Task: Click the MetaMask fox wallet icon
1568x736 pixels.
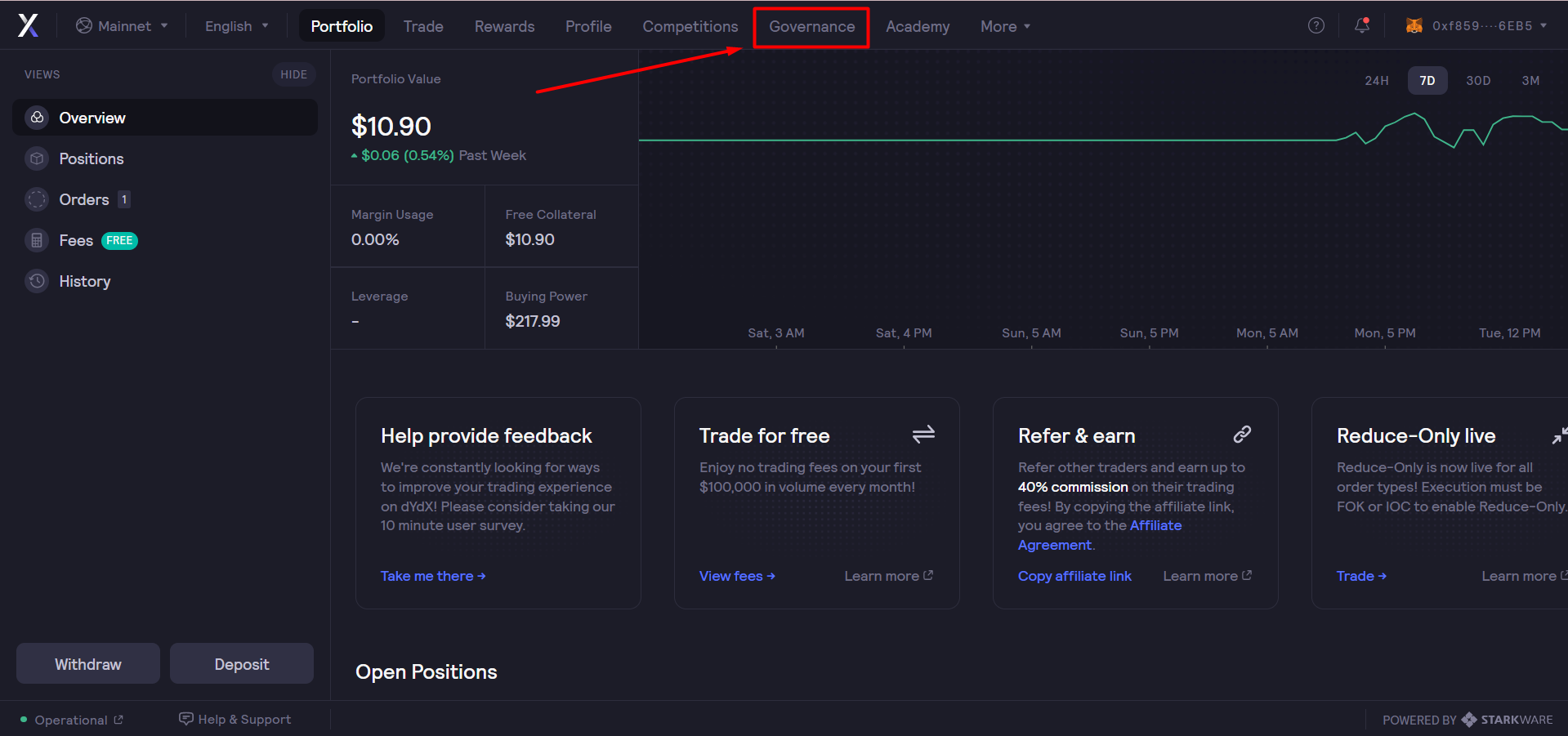Action: pos(1414,25)
